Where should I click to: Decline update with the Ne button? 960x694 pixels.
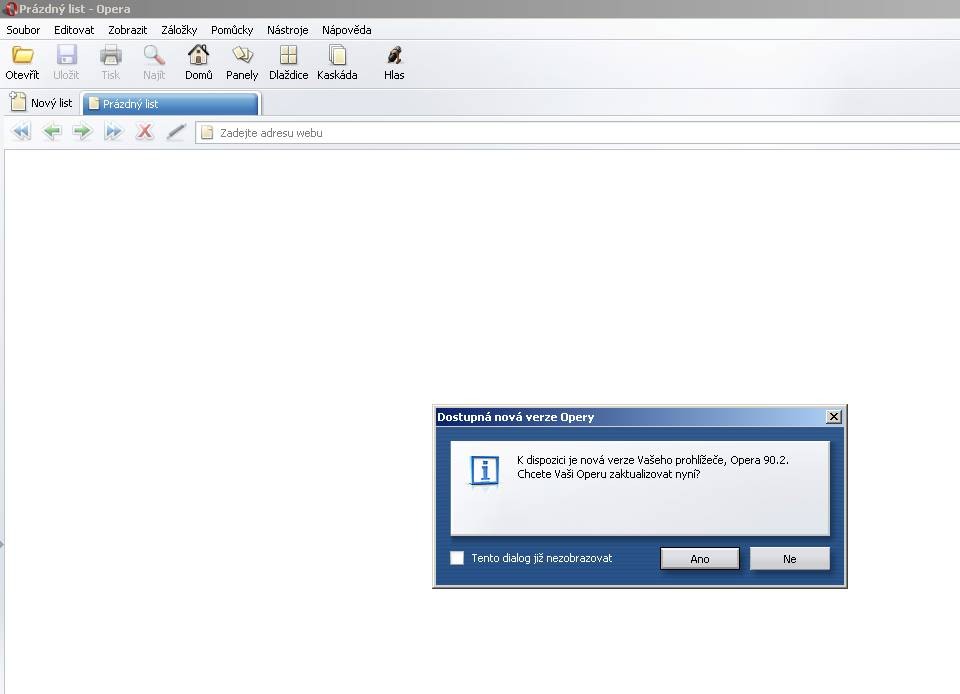click(789, 559)
